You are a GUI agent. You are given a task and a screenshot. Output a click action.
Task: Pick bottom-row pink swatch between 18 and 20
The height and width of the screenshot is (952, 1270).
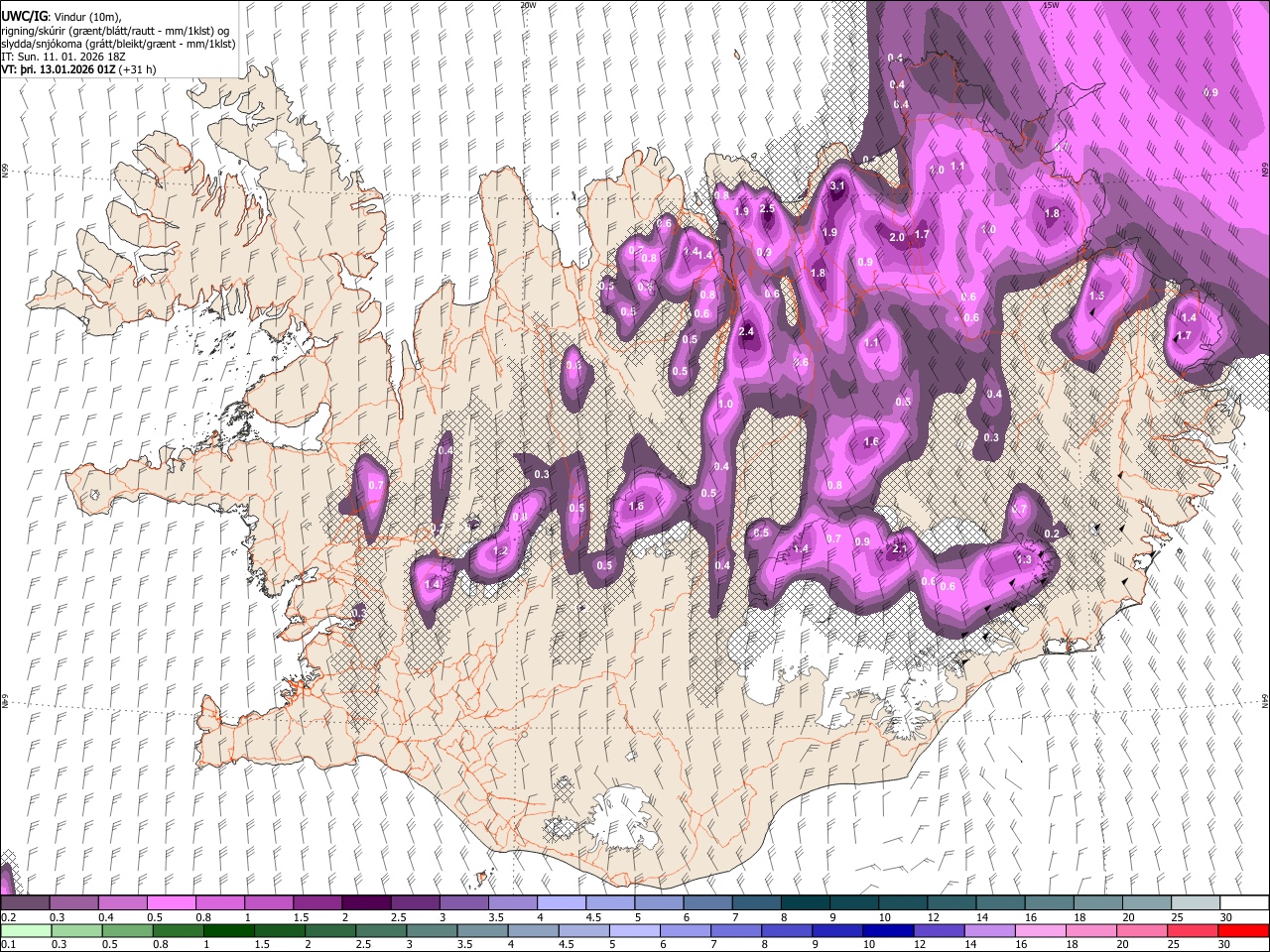tap(1089, 930)
